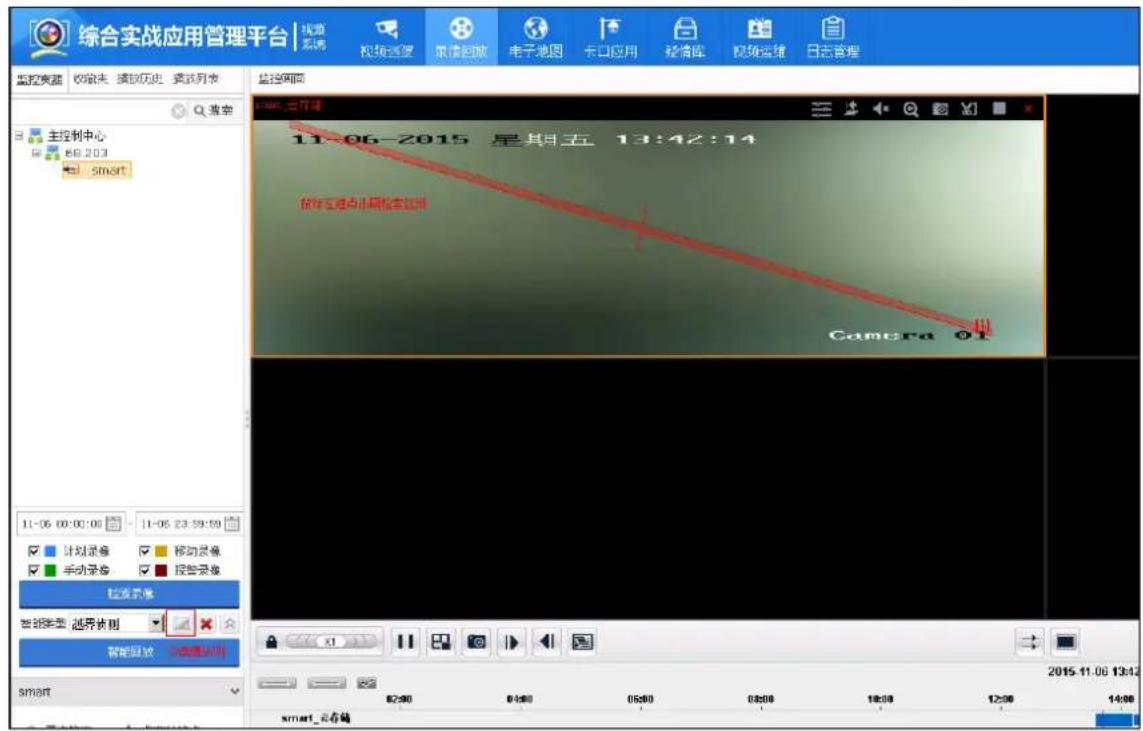The width and height of the screenshot is (1143, 731).
Task: Click the download upload icon in video toolbar
Action: pos(851,109)
